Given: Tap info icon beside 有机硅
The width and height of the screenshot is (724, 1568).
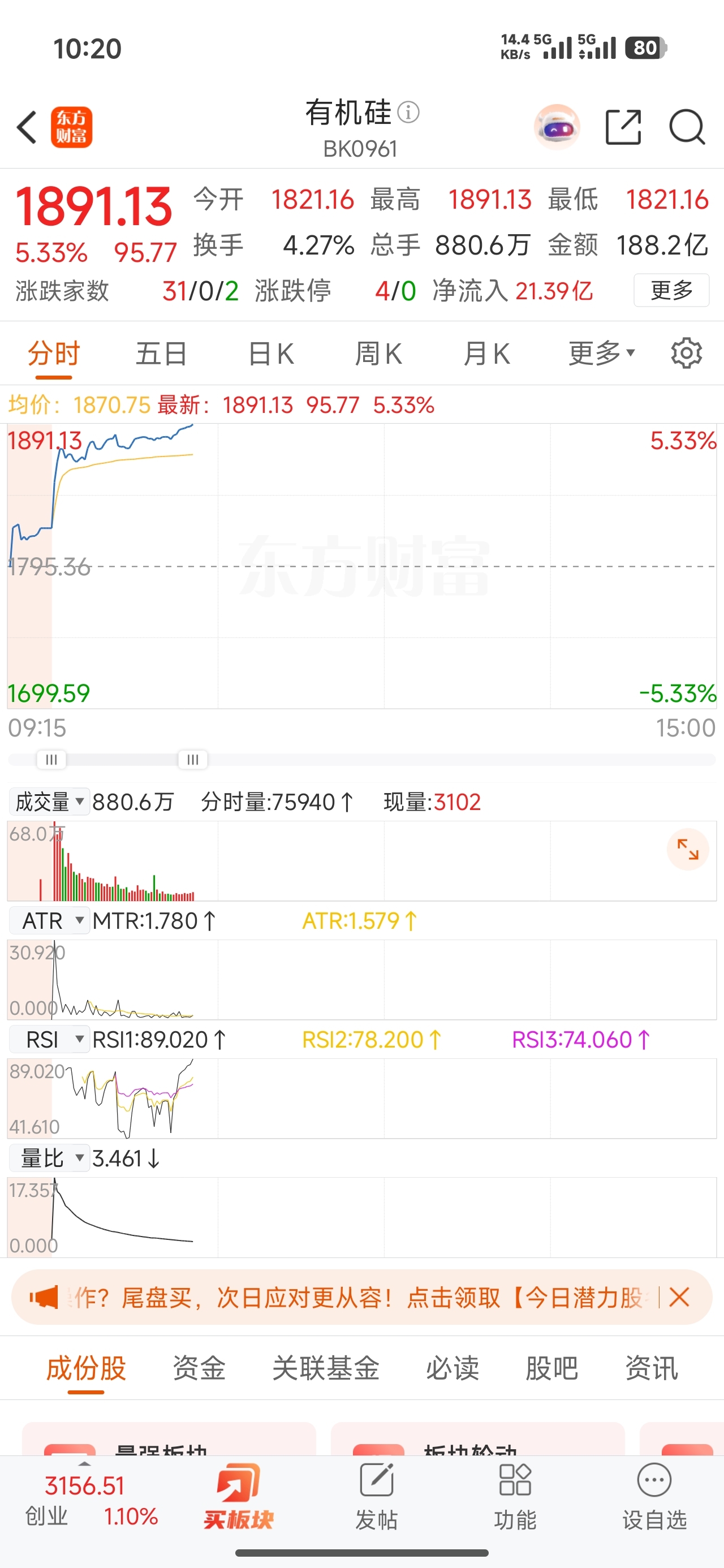Looking at the screenshot, I should click(x=408, y=112).
